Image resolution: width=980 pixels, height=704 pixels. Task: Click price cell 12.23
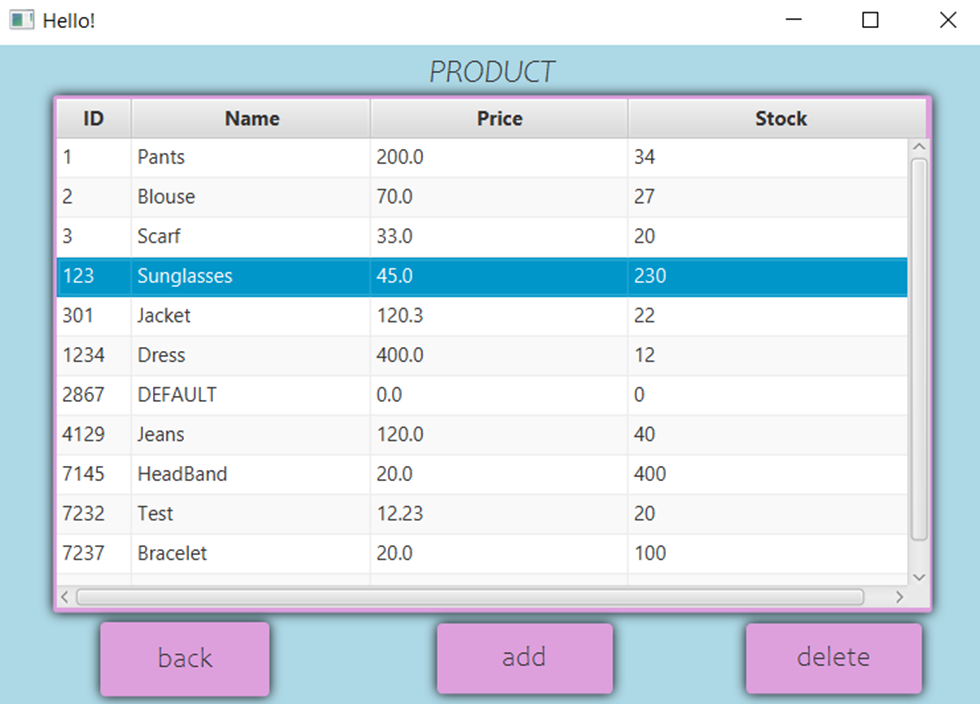[499, 513]
